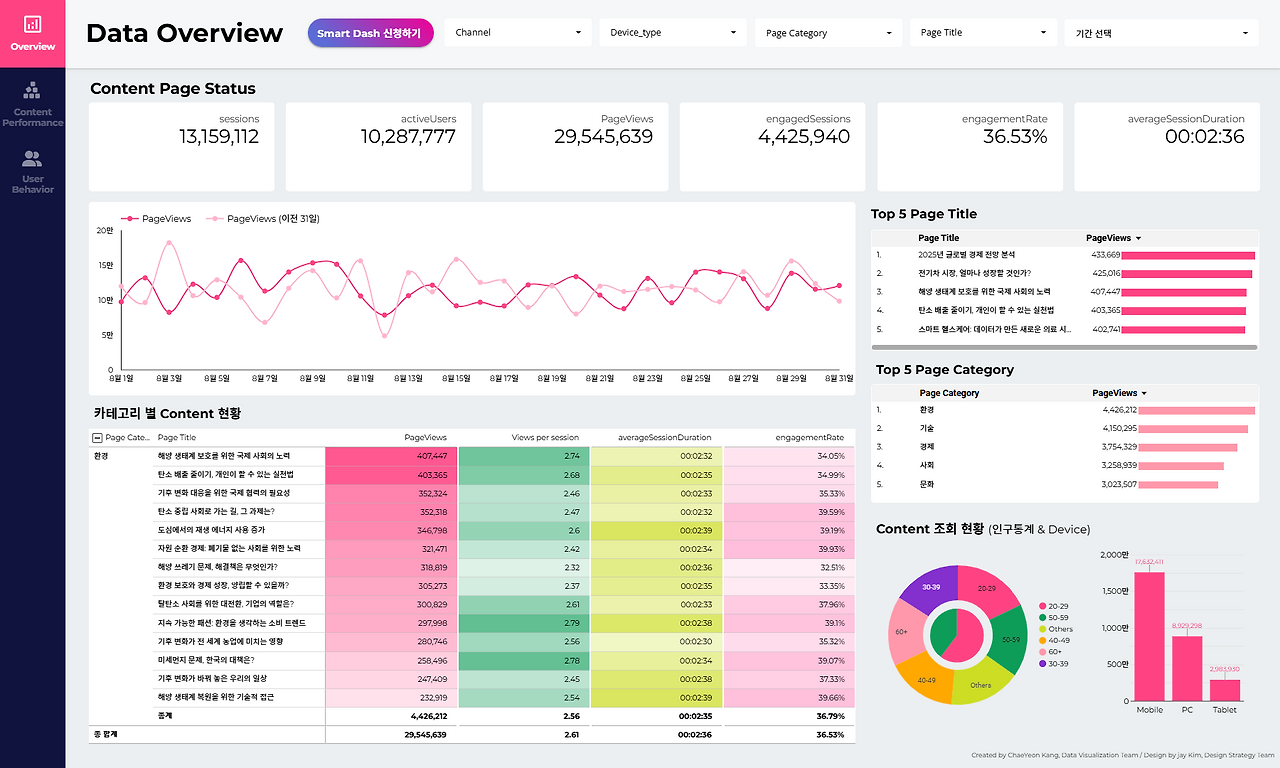Expand the Page Category dropdown filter

coord(829,32)
